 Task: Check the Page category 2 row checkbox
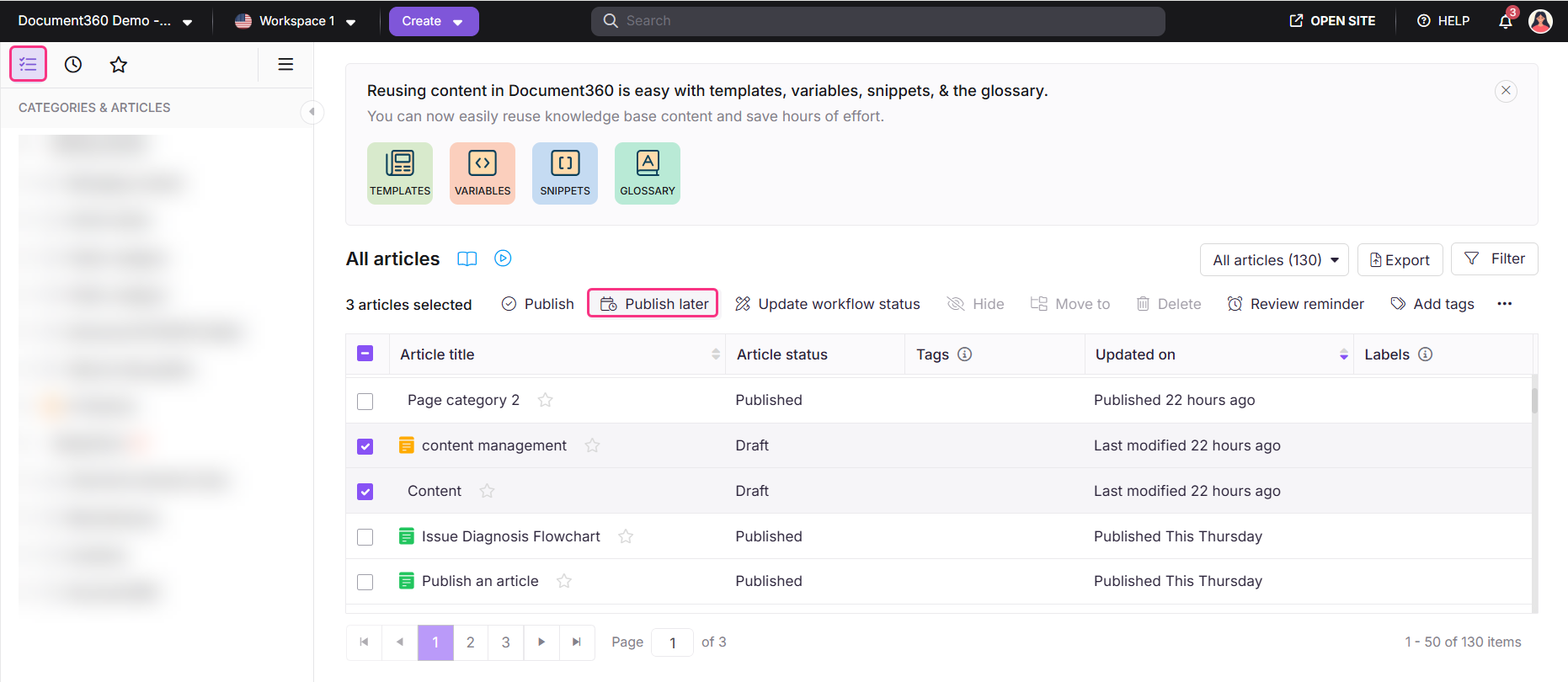(365, 402)
